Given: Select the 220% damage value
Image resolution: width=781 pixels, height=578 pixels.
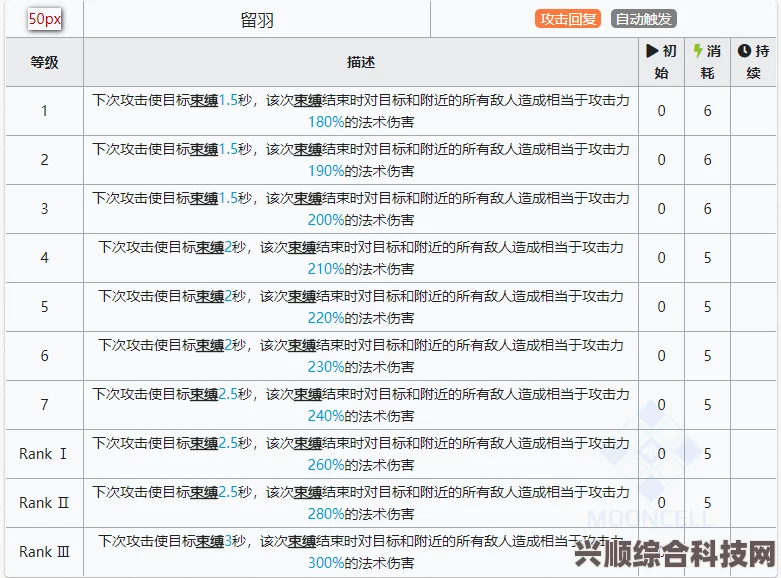Looking at the screenshot, I should point(326,318).
